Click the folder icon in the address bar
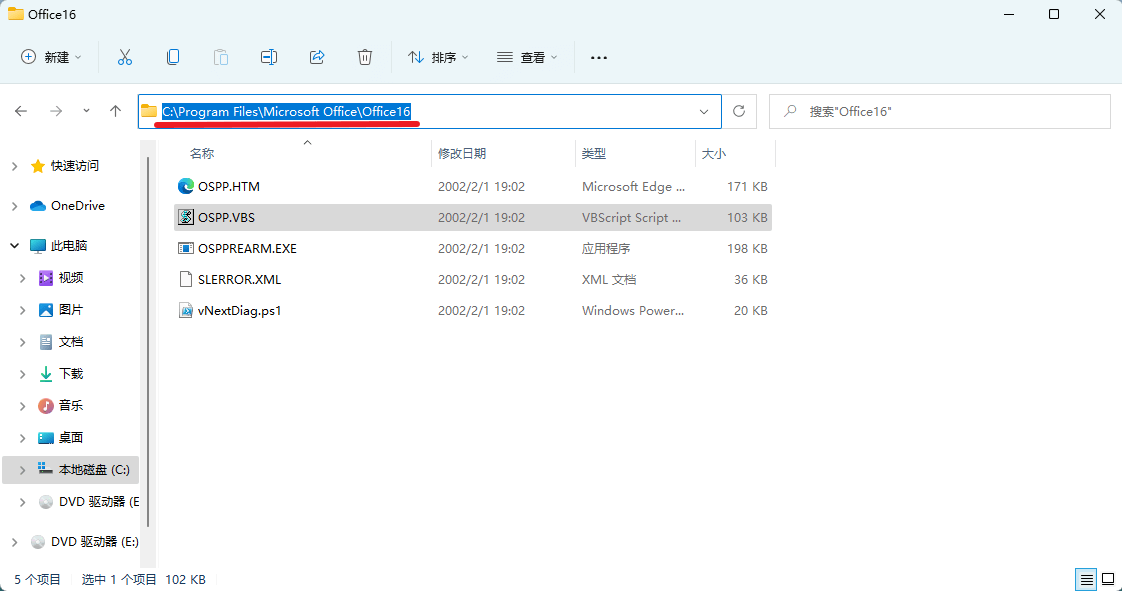Screen dimensions: 1122x591 click(148, 111)
